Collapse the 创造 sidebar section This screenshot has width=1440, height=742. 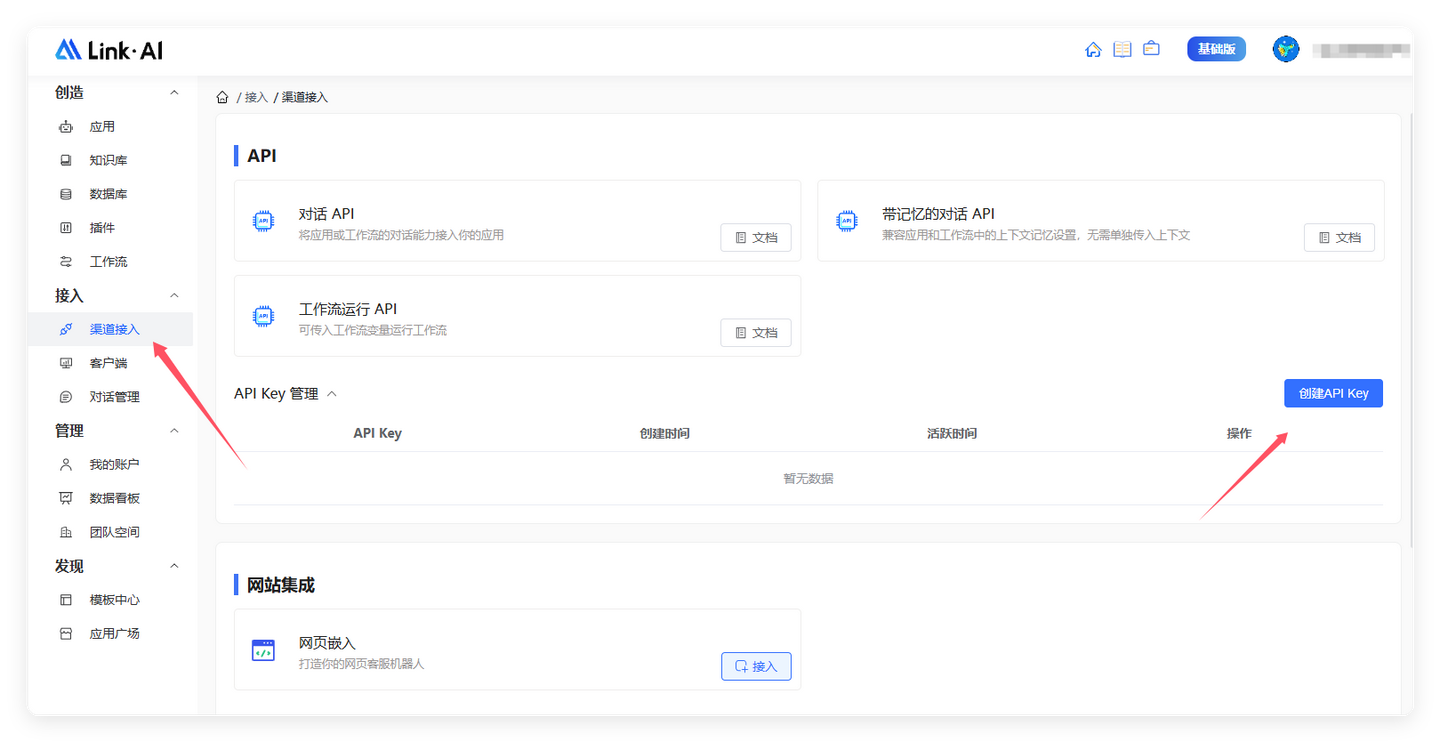click(174, 92)
